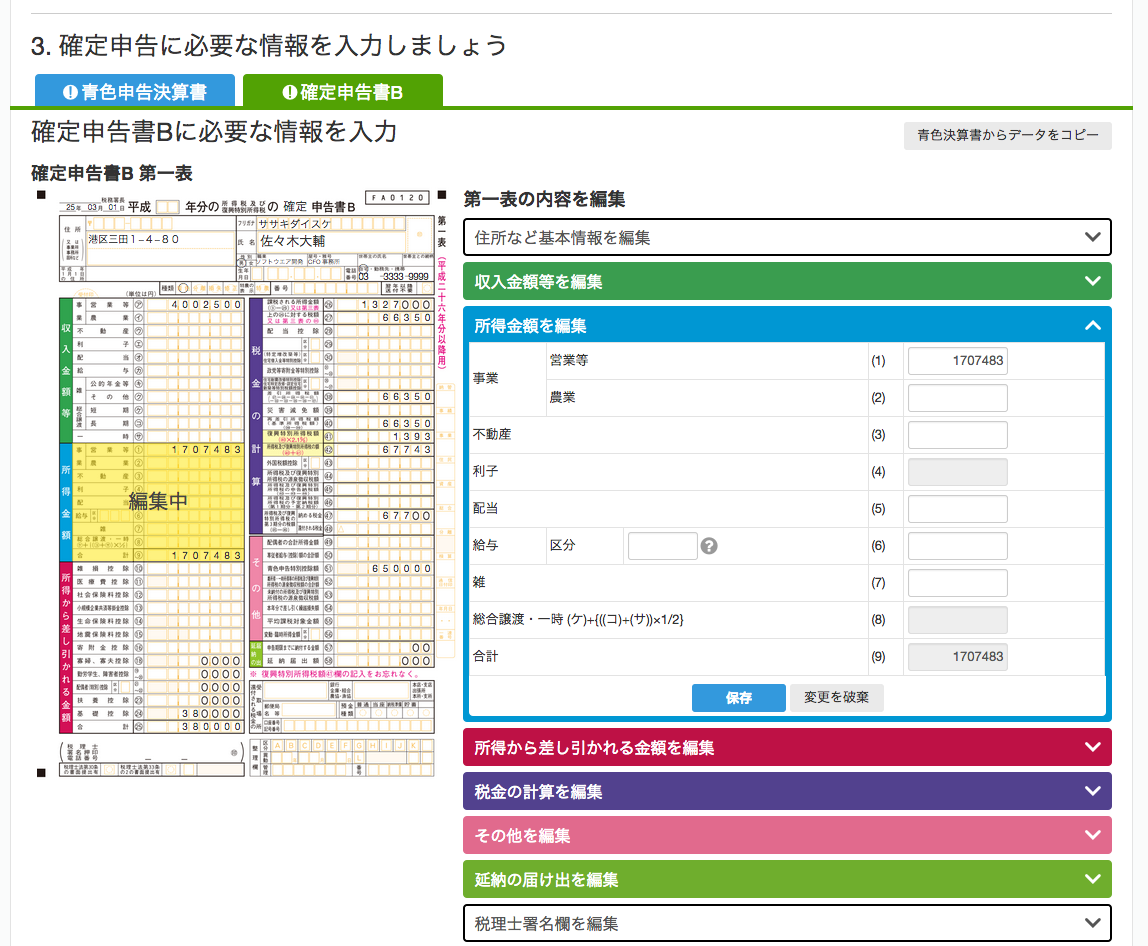This screenshot has width=1148, height=946.
Task: Expand the その他を編集 section
Action: coord(787,835)
